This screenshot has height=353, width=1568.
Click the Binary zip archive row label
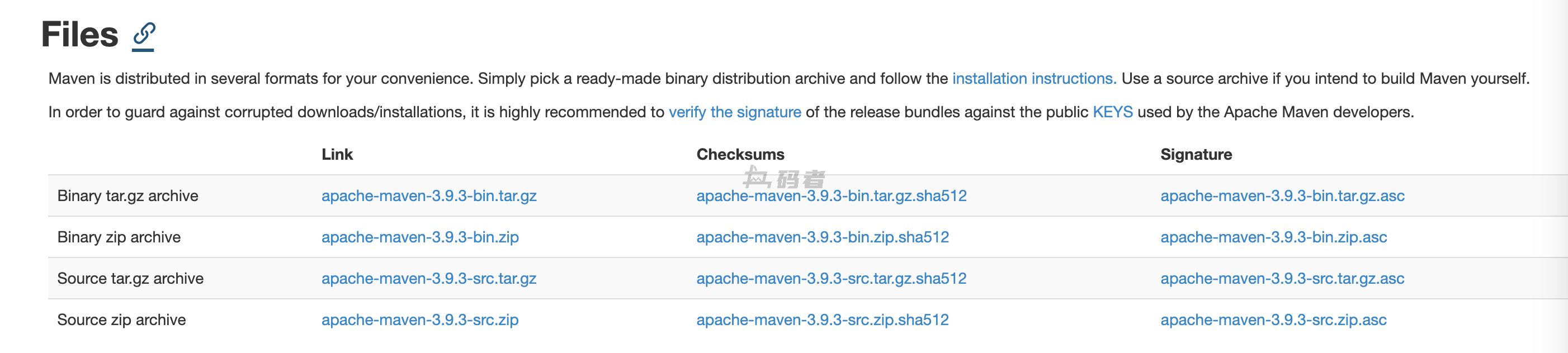119,237
